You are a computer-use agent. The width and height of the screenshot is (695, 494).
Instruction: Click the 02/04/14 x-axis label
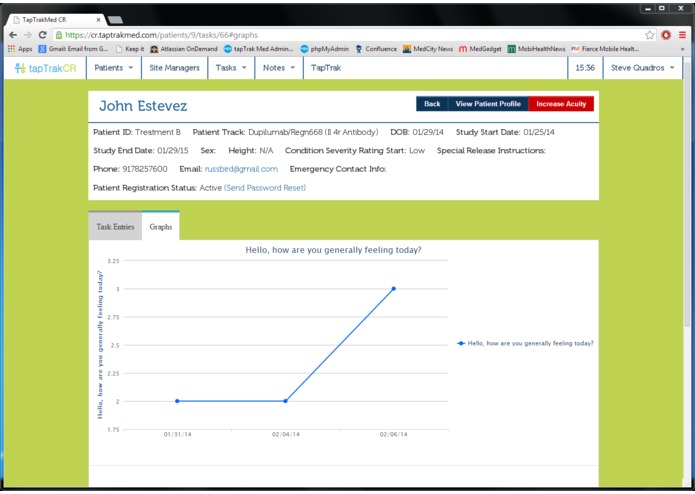(285, 435)
